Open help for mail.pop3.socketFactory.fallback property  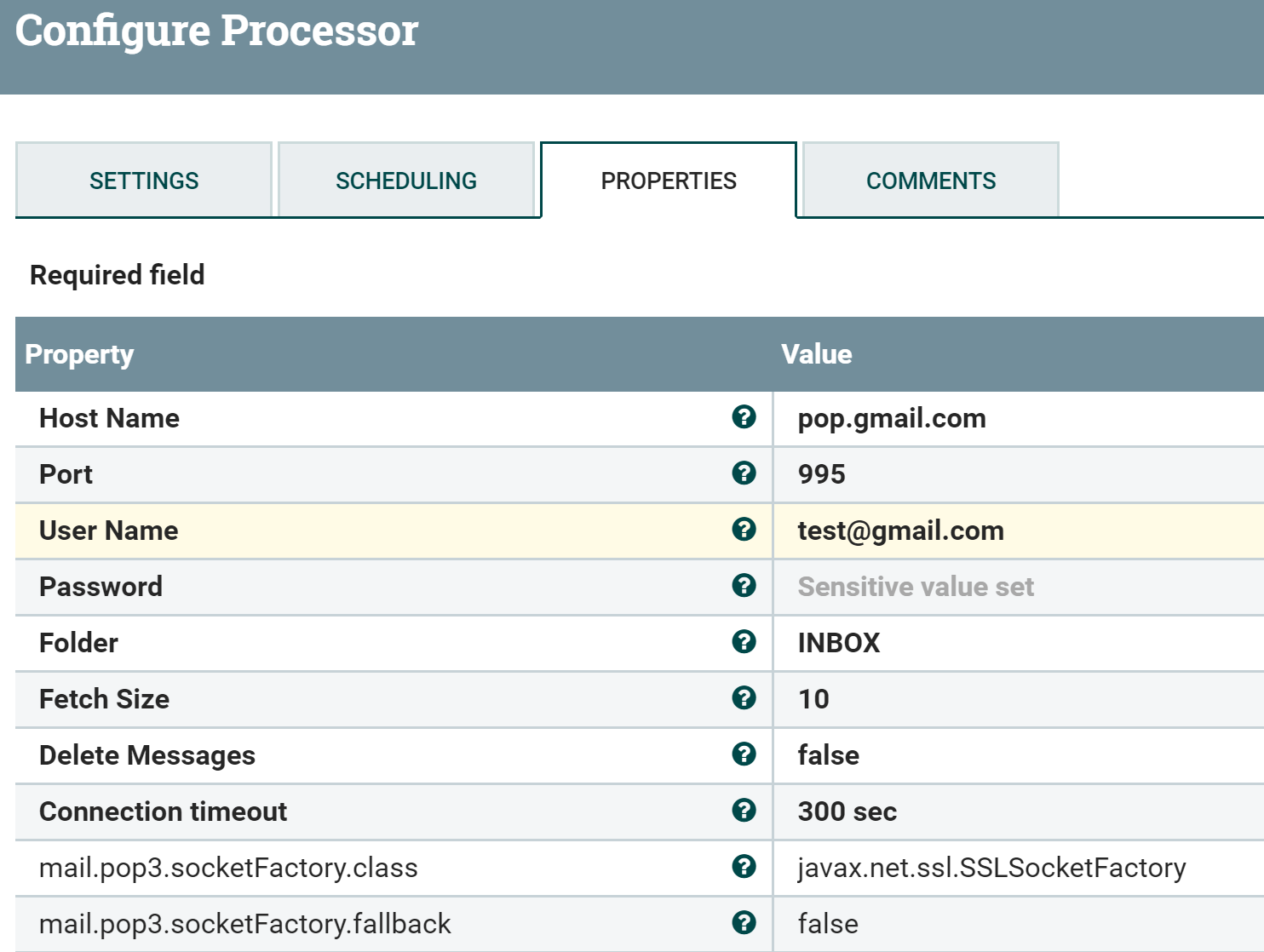(745, 922)
